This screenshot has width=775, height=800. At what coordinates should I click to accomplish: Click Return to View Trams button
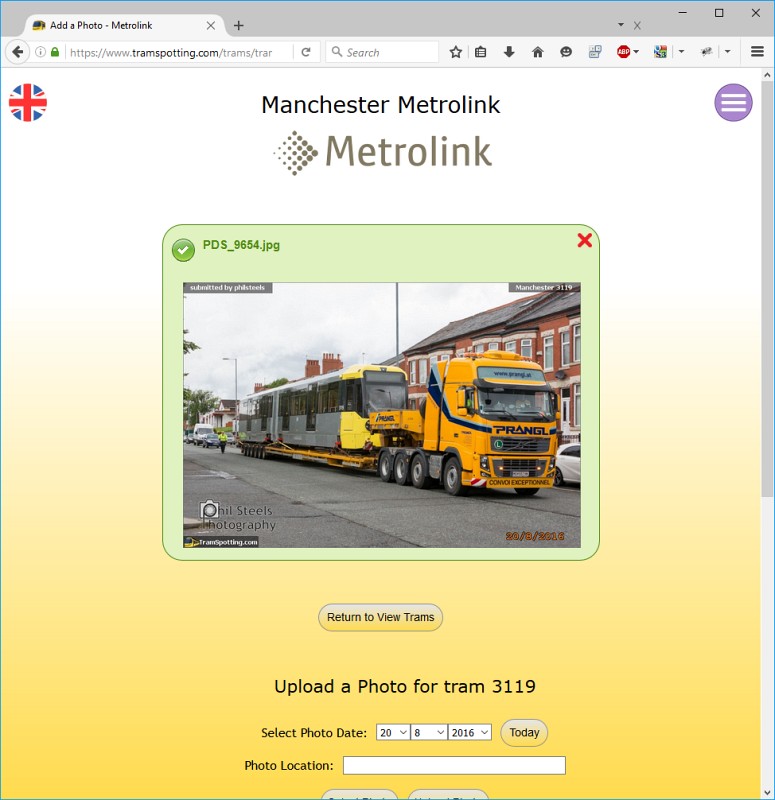(x=381, y=617)
